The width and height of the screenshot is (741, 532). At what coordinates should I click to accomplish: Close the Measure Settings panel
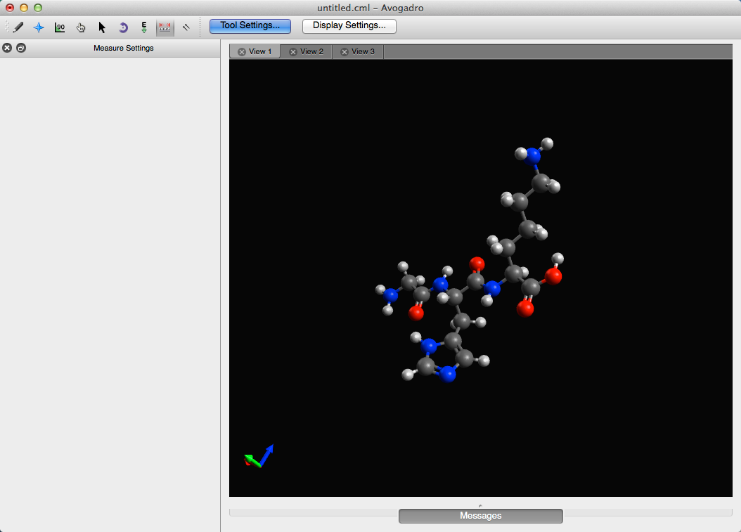(7, 48)
